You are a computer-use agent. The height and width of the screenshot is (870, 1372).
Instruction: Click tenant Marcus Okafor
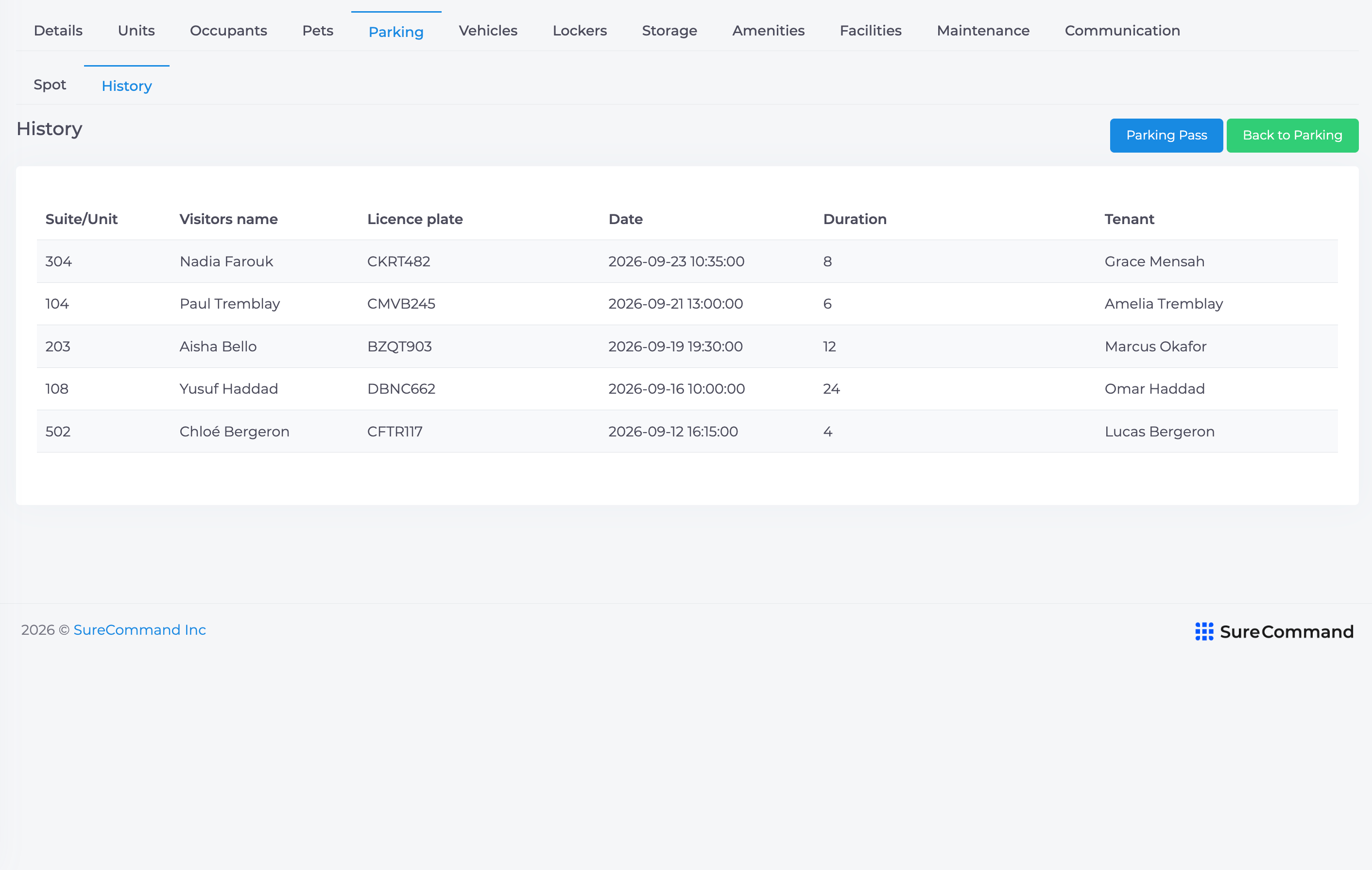point(1155,346)
